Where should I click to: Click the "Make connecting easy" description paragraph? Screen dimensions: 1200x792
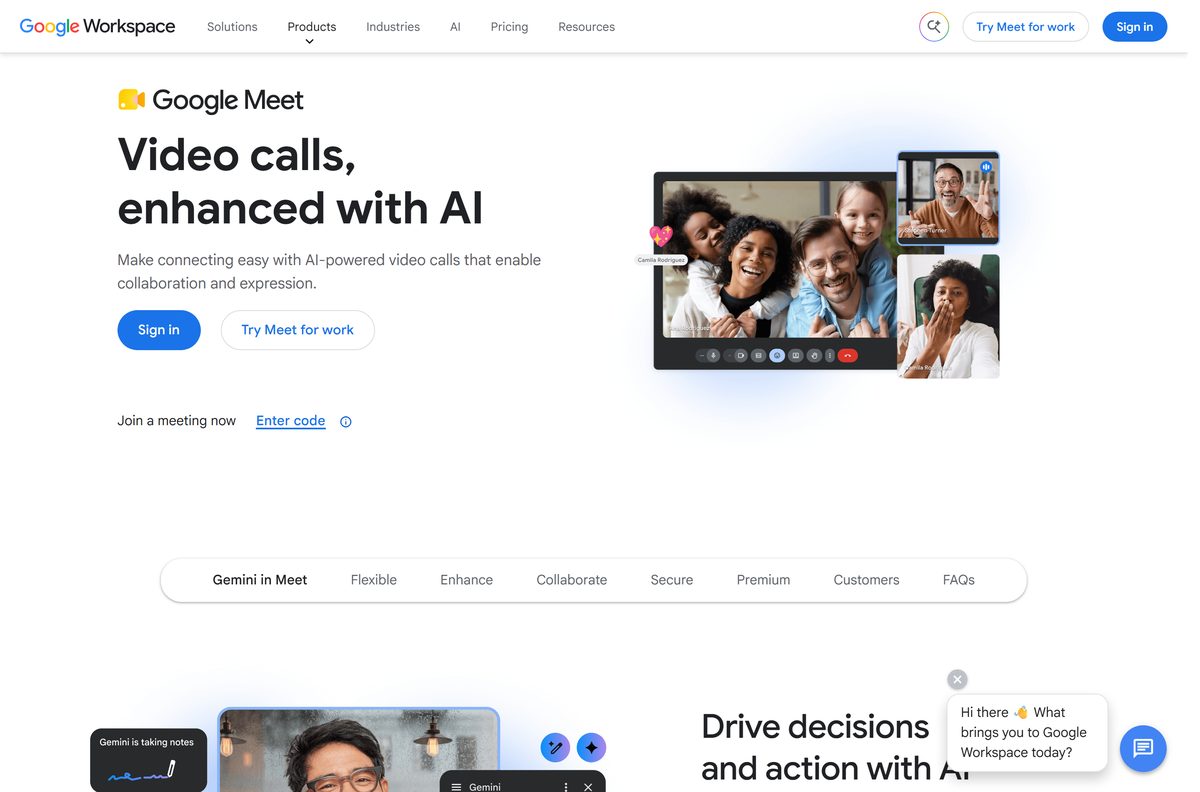(329, 271)
